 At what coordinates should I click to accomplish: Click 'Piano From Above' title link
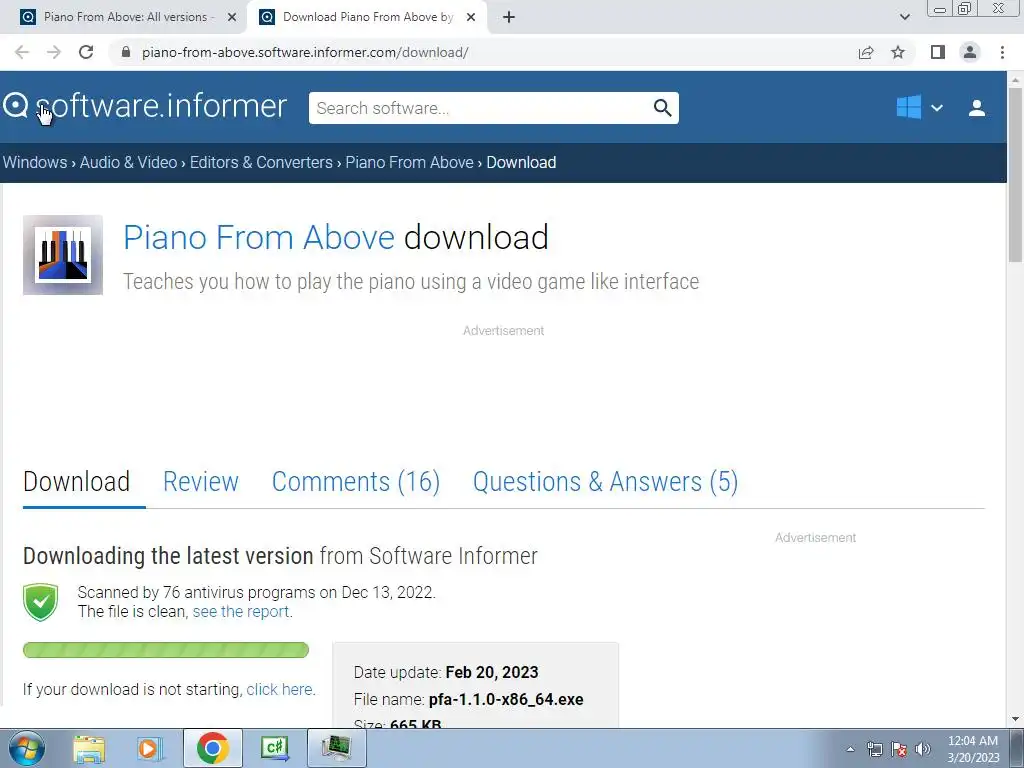[259, 237]
